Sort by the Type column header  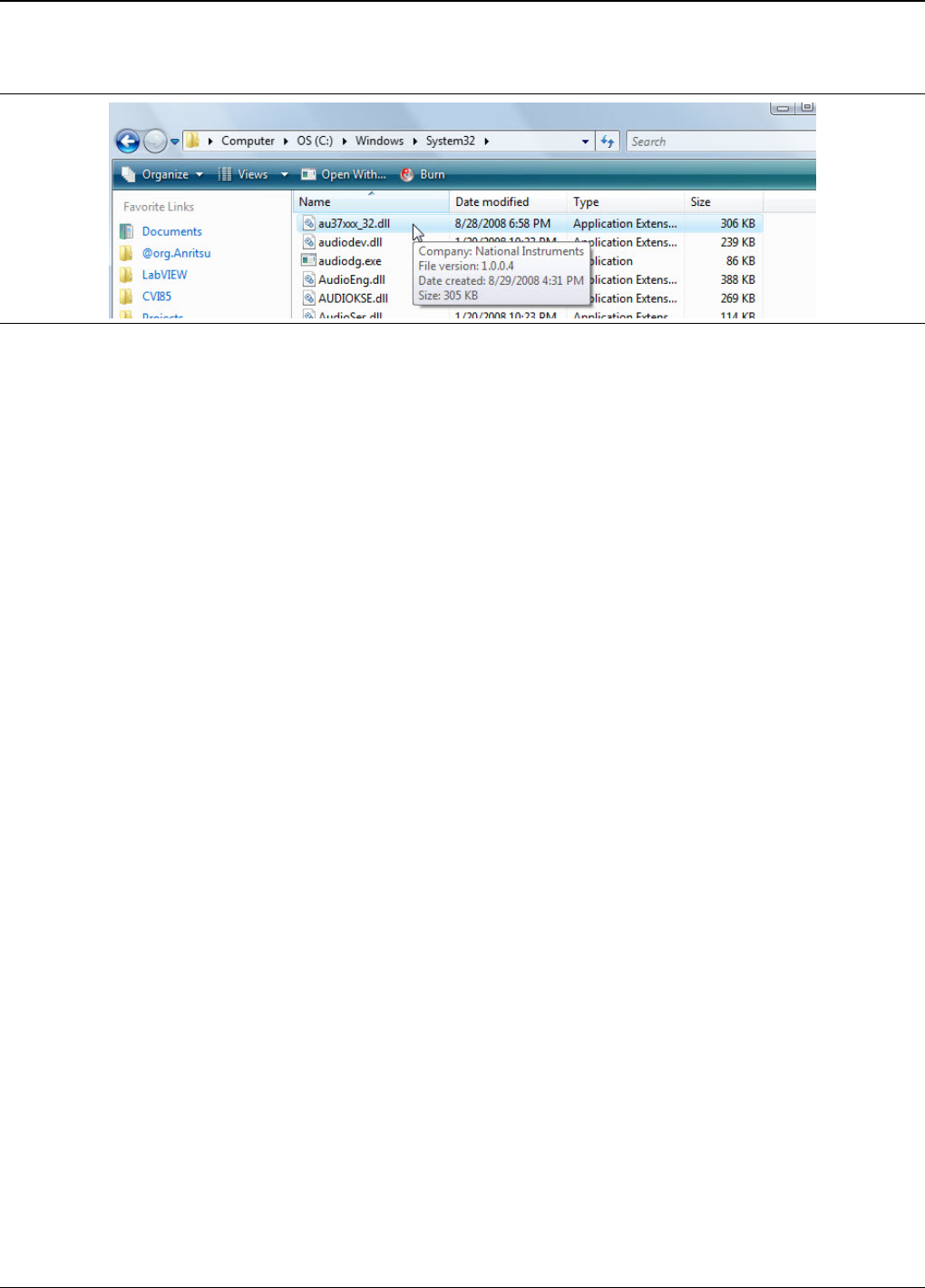626,201
